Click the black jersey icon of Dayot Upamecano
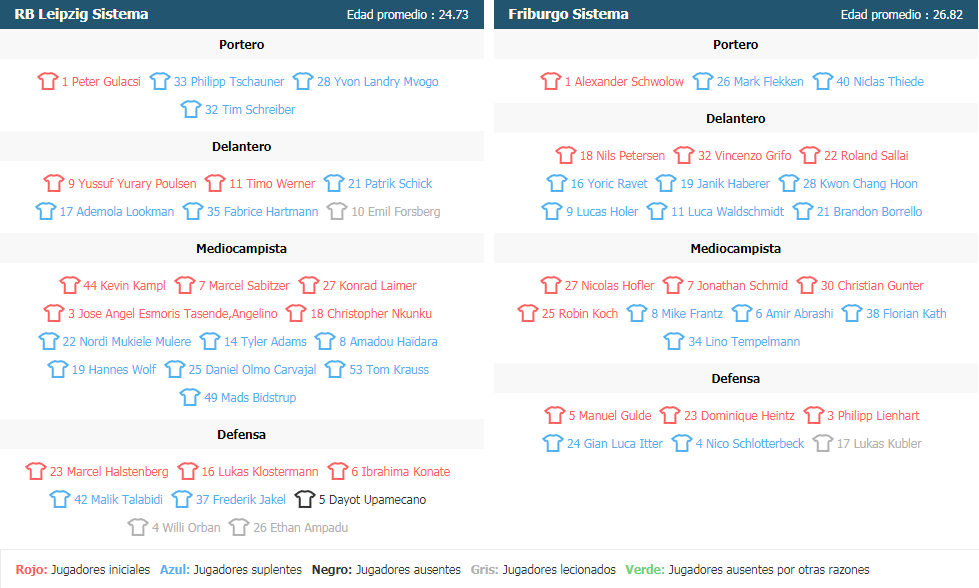Image resolution: width=979 pixels, height=588 pixels. pyautogui.click(x=305, y=499)
